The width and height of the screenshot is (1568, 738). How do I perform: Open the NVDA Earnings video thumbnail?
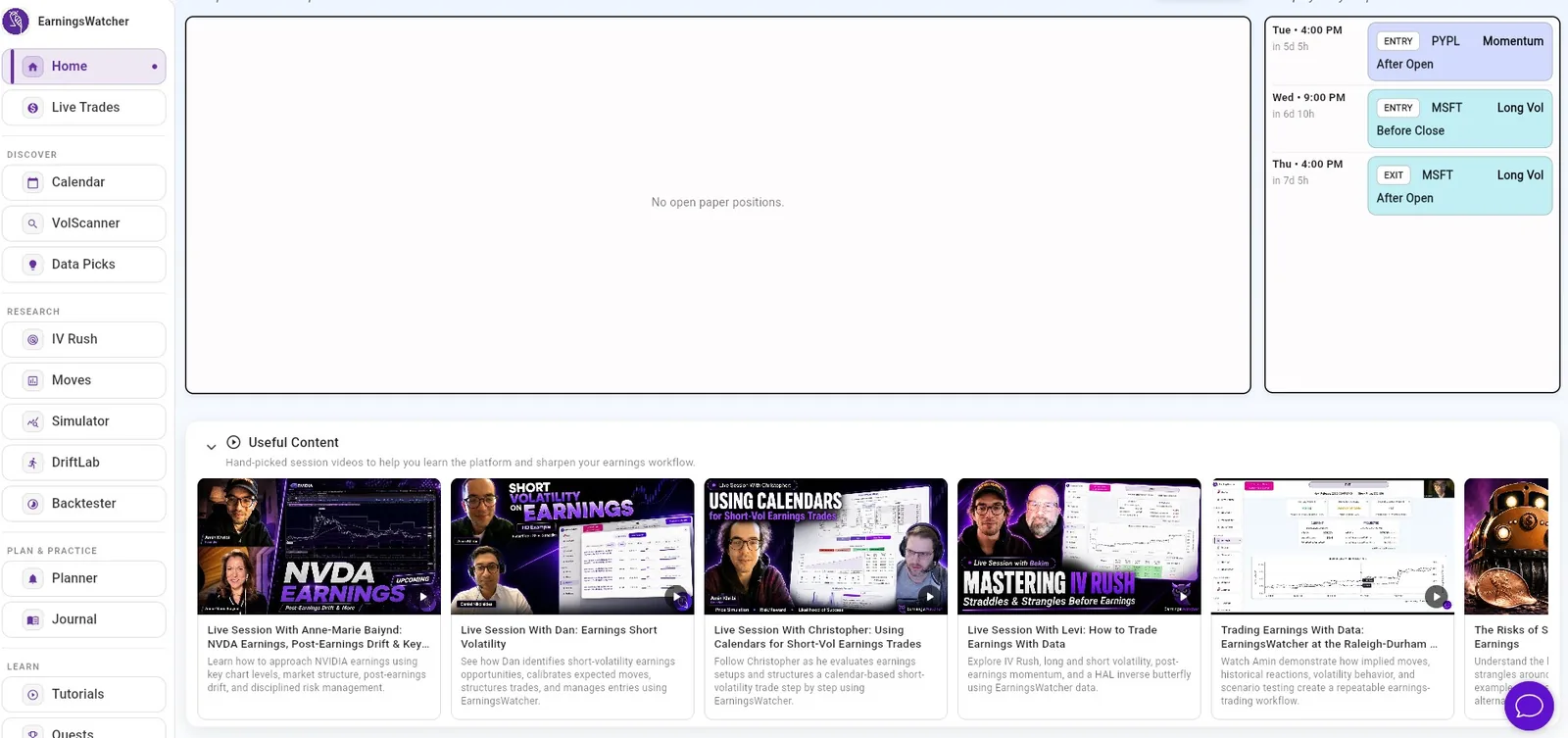[319, 546]
